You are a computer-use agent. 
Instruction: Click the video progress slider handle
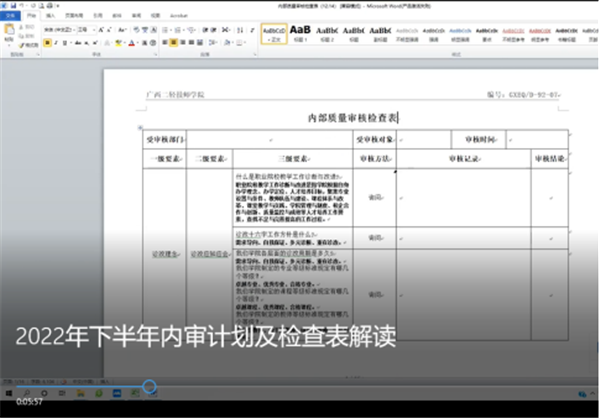click(x=149, y=386)
